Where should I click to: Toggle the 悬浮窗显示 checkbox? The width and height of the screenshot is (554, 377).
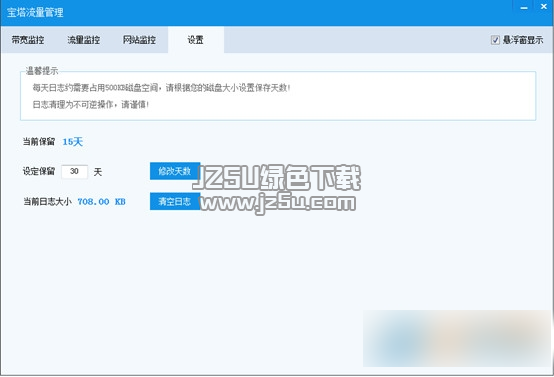tap(495, 40)
